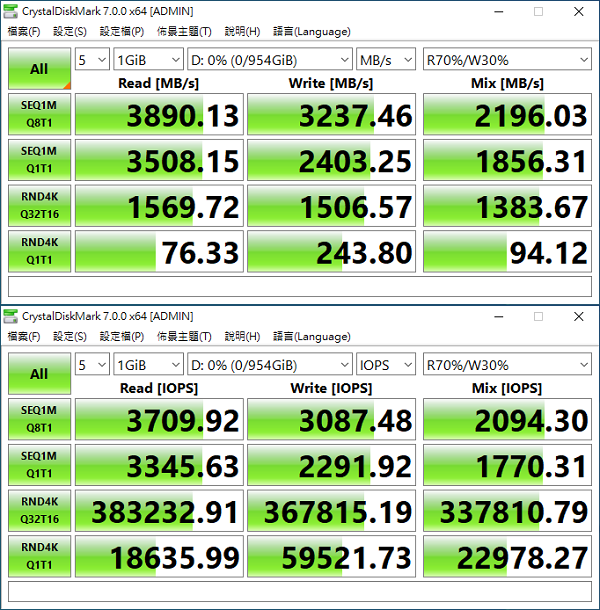The width and height of the screenshot is (600, 610).
Task: Click the comment field at bottom of top window
Action: 300,287
